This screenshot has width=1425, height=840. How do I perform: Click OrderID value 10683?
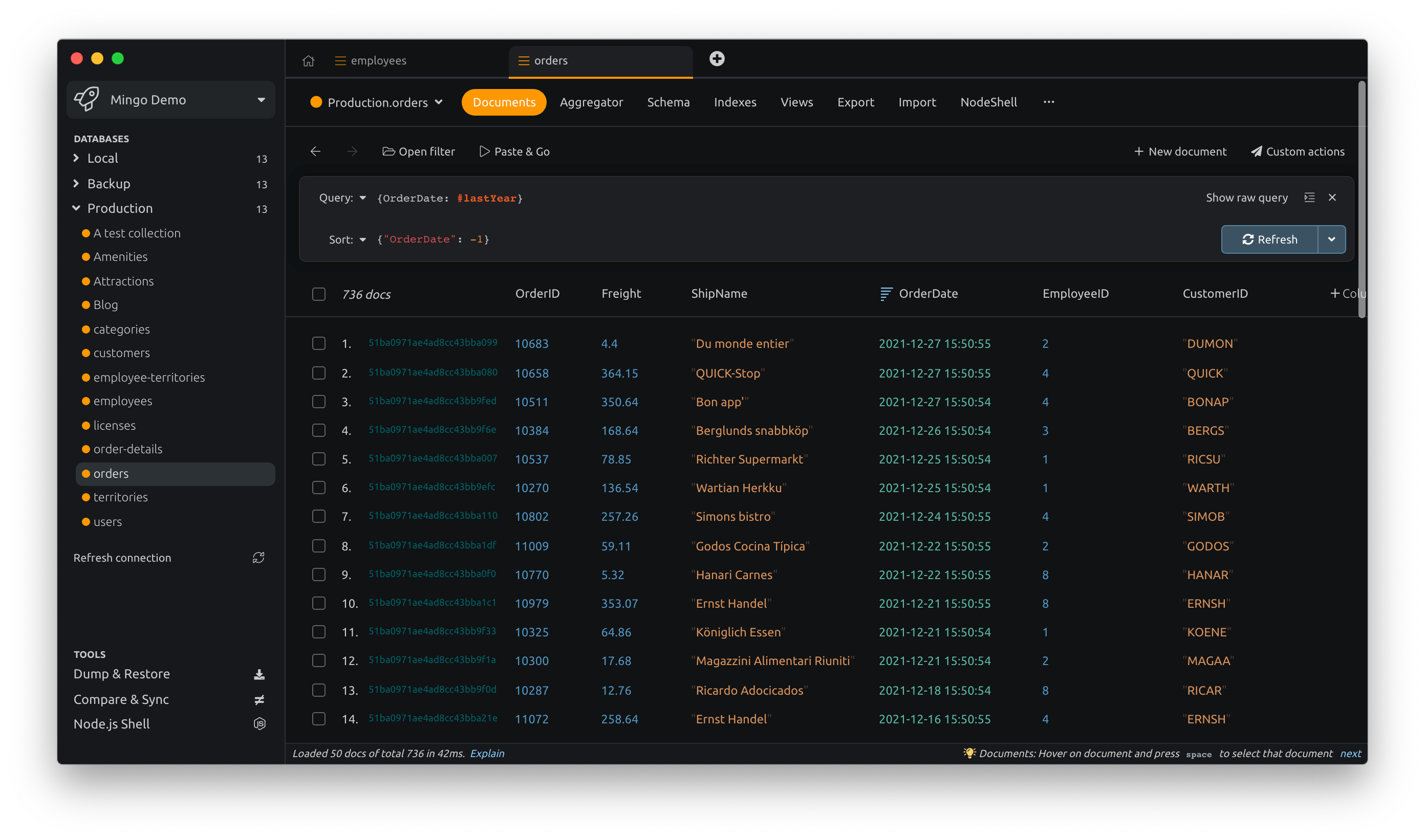531,344
